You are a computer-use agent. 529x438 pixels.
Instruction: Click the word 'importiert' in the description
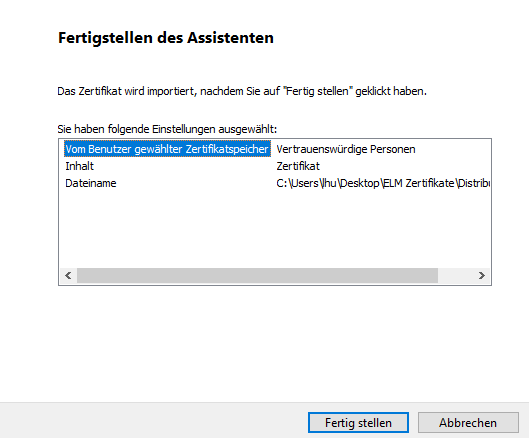pyautogui.click(x=172, y=91)
